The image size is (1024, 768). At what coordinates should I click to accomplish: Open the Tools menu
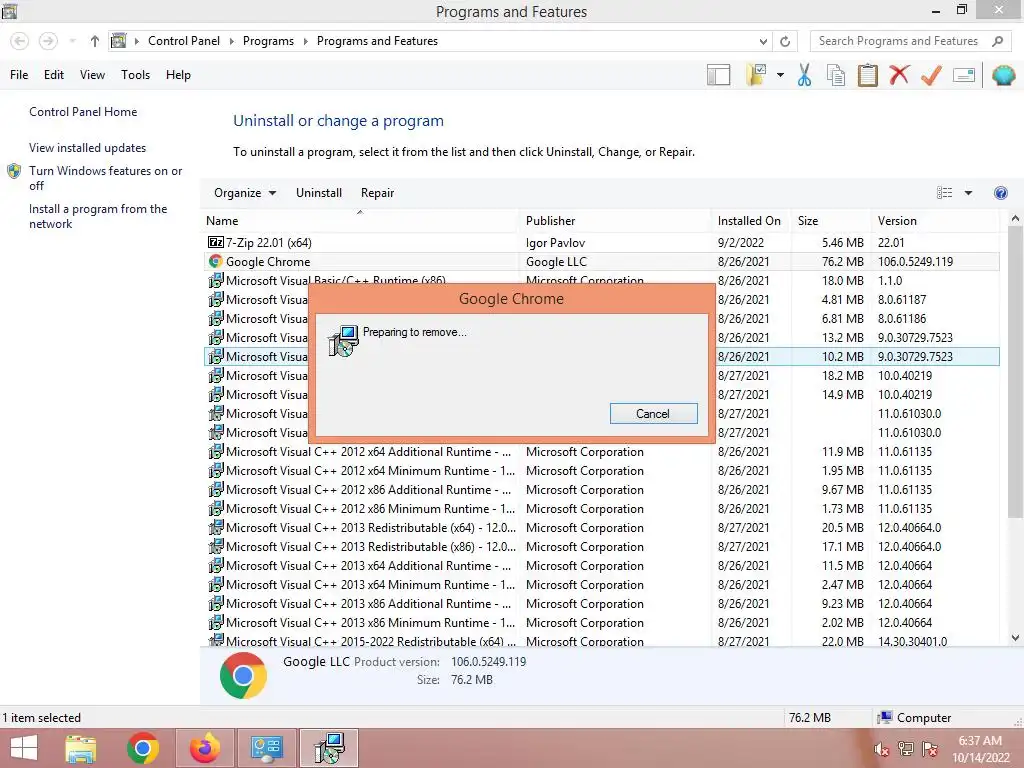click(x=135, y=75)
